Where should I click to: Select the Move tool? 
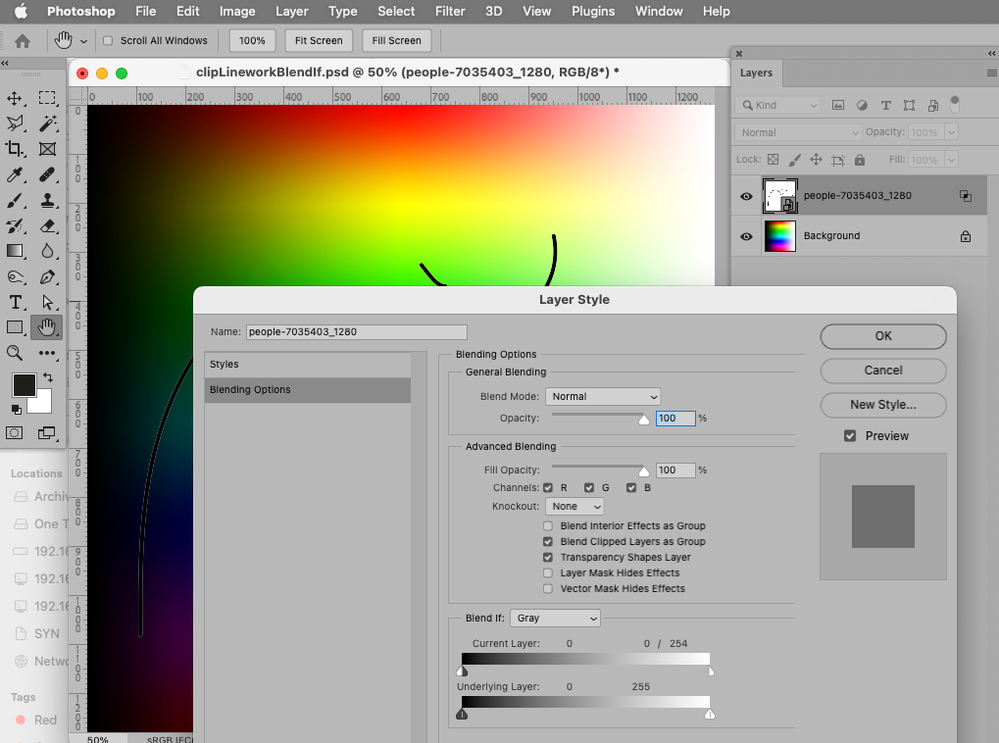point(15,98)
